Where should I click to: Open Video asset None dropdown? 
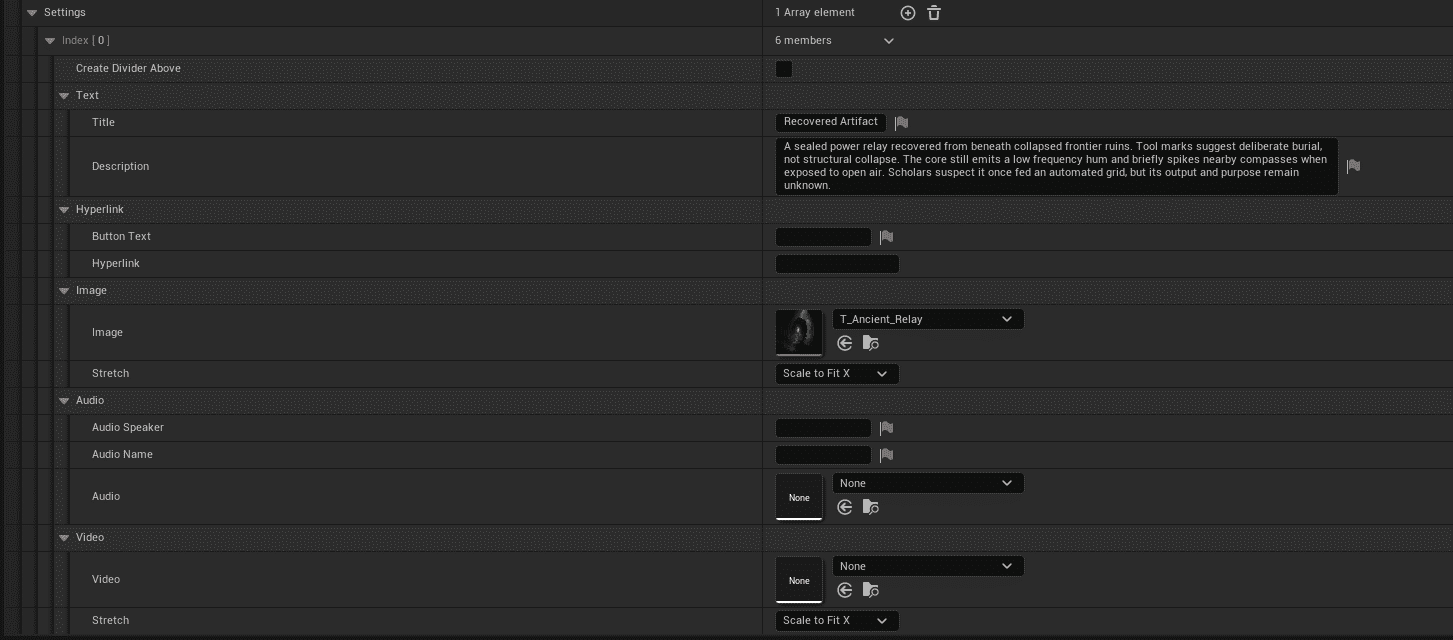928,566
